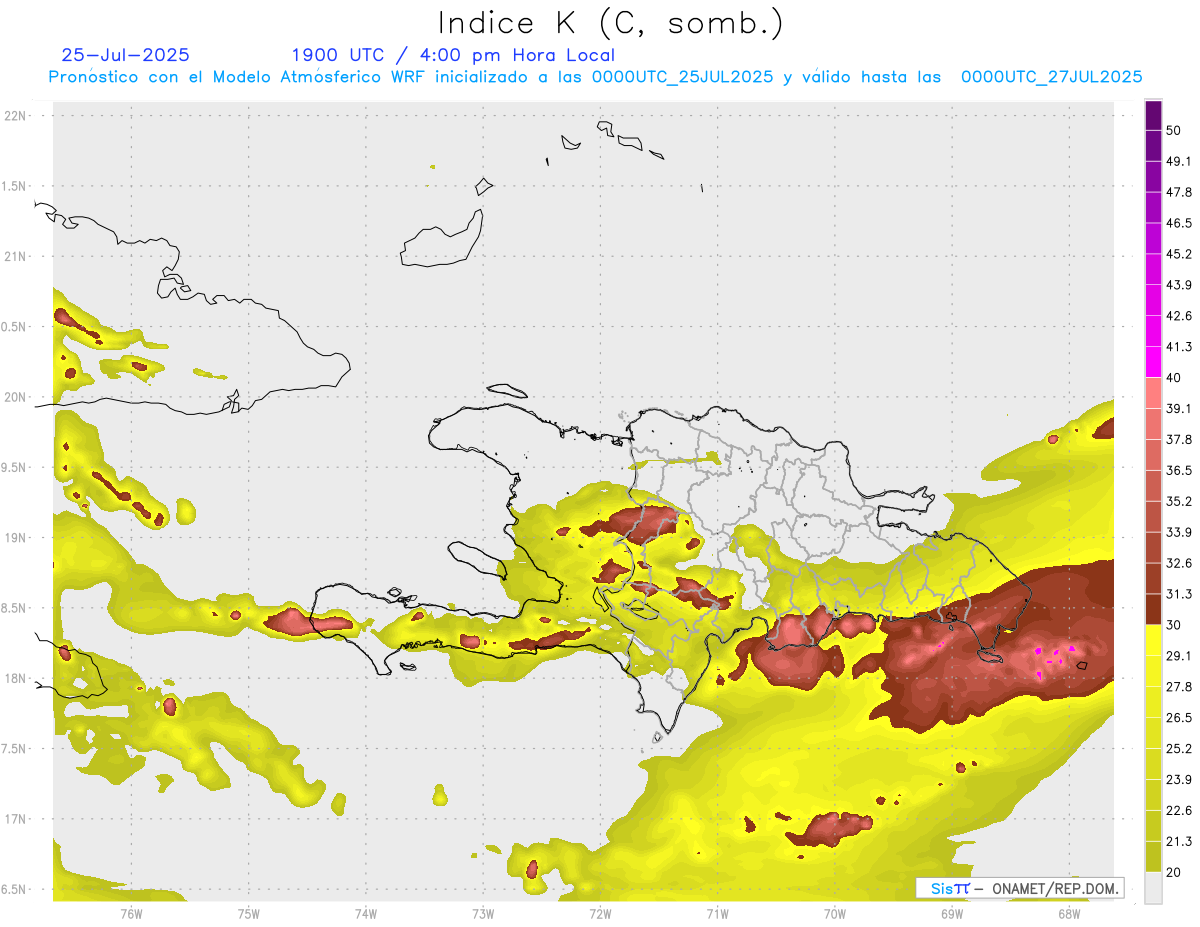
Task: Click the '74W' longitude label
Action: tap(365, 914)
